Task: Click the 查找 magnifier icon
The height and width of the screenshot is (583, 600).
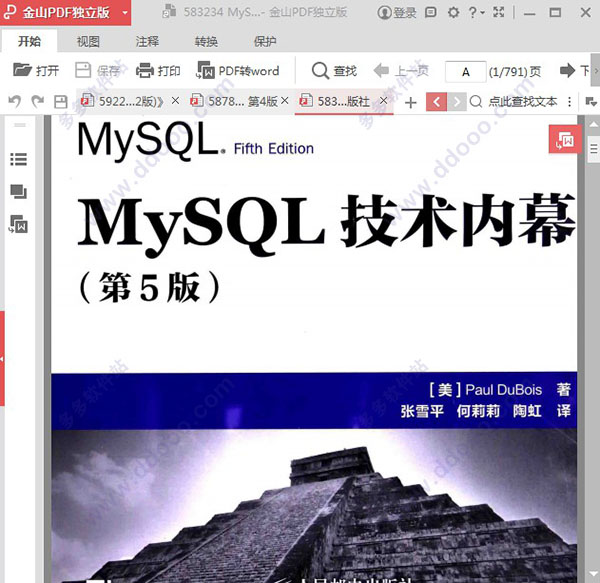Action: coord(320,71)
